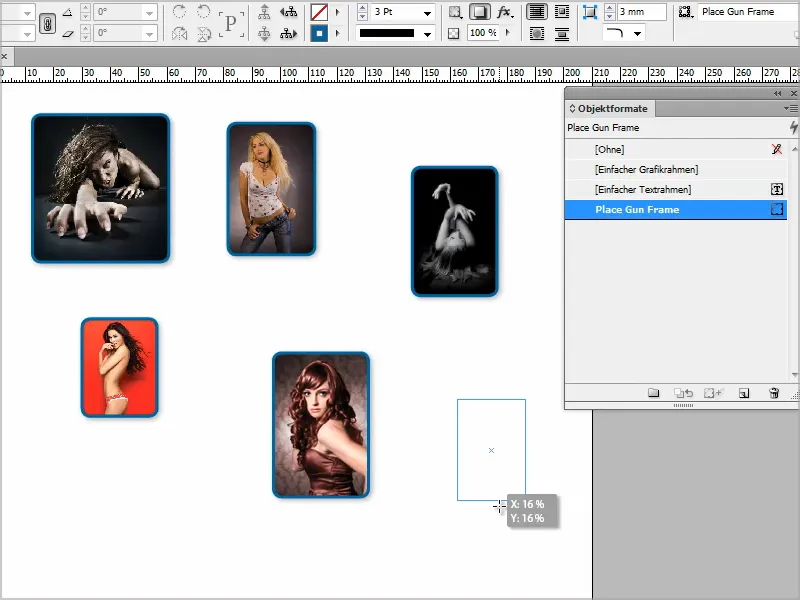Select the Objektformate panel tab
The image size is (800, 600).
(609, 108)
